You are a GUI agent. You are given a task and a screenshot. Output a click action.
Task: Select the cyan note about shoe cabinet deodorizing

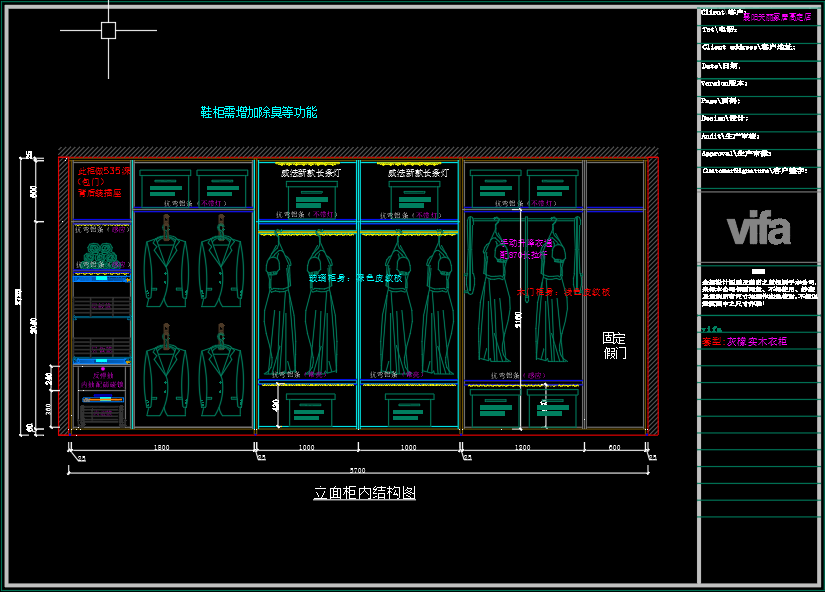259,112
